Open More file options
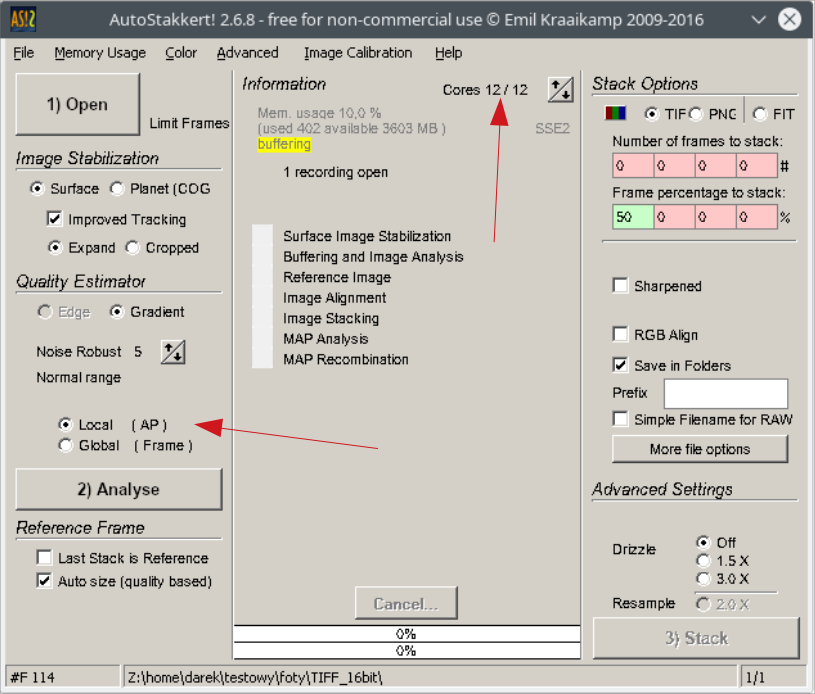Viewport: 815px width, 694px height. [x=700, y=449]
